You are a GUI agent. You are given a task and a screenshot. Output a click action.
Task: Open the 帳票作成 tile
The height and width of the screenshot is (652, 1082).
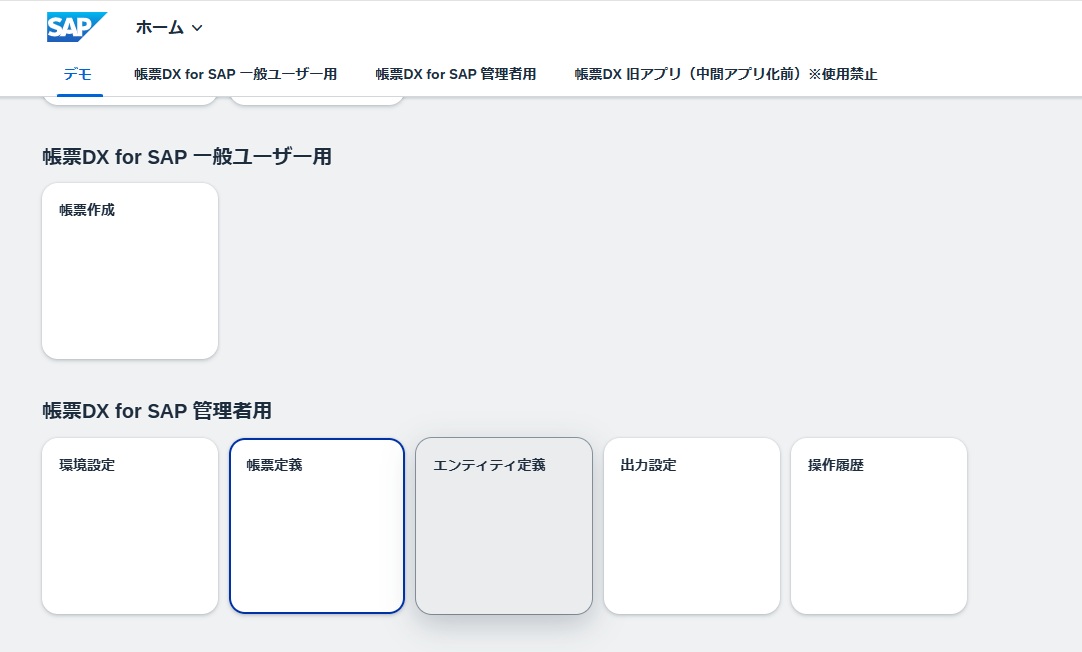click(130, 271)
